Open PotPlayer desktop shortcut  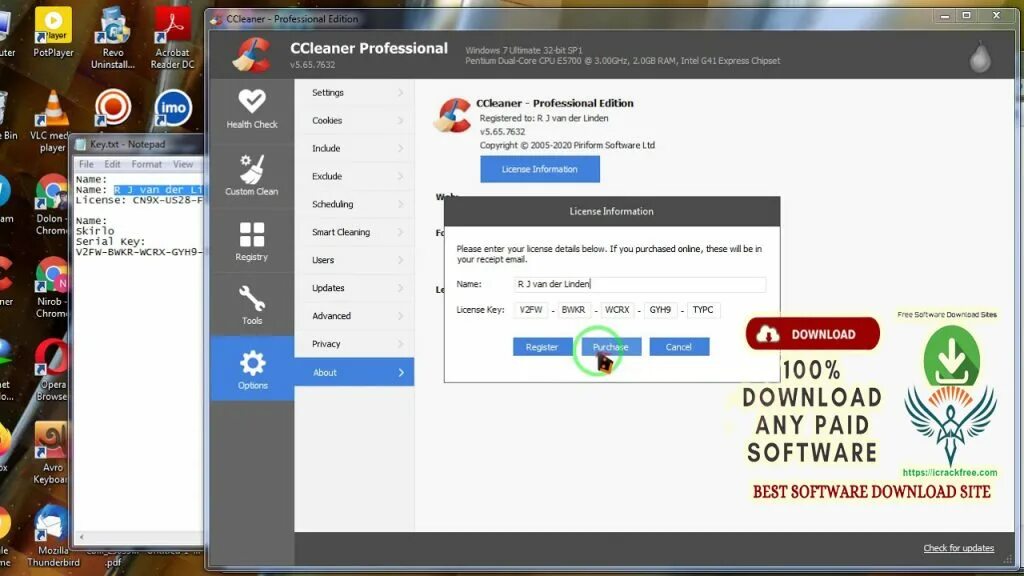pos(53,32)
